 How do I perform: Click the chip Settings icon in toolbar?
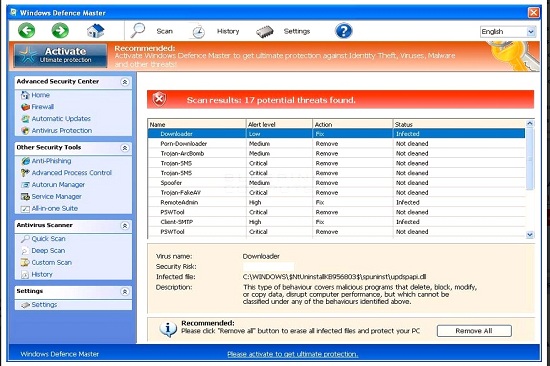pos(265,32)
